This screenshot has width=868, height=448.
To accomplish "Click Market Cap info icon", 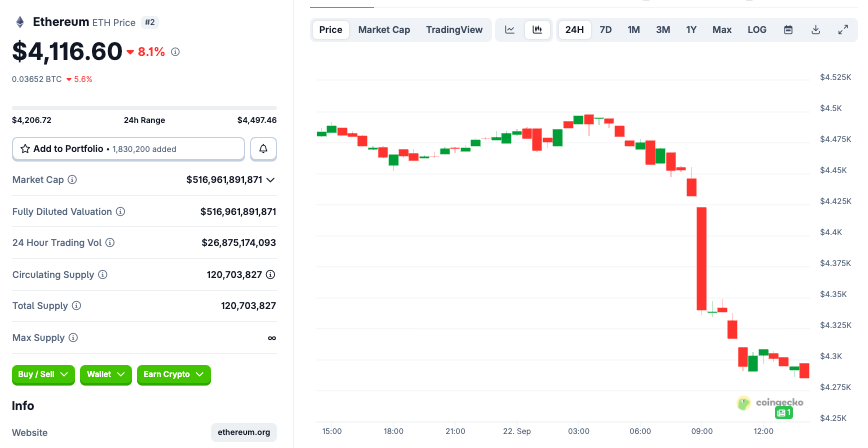I will pos(72,180).
